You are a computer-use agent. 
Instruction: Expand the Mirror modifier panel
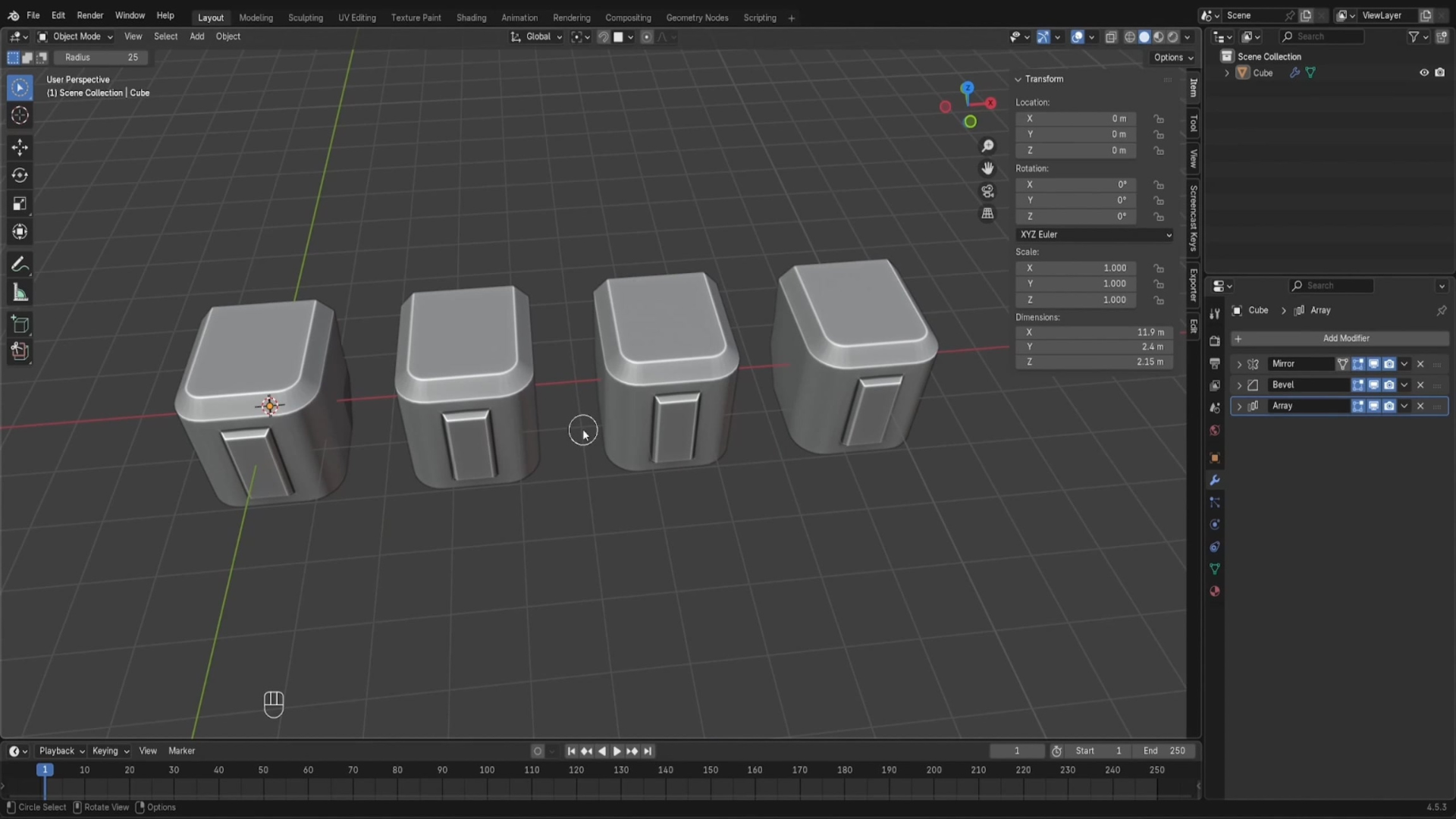point(1239,365)
